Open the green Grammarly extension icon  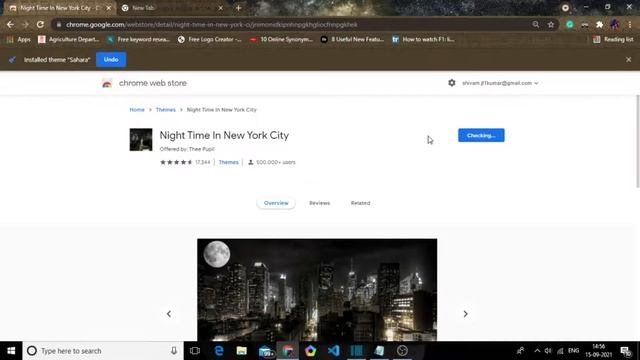point(569,24)
